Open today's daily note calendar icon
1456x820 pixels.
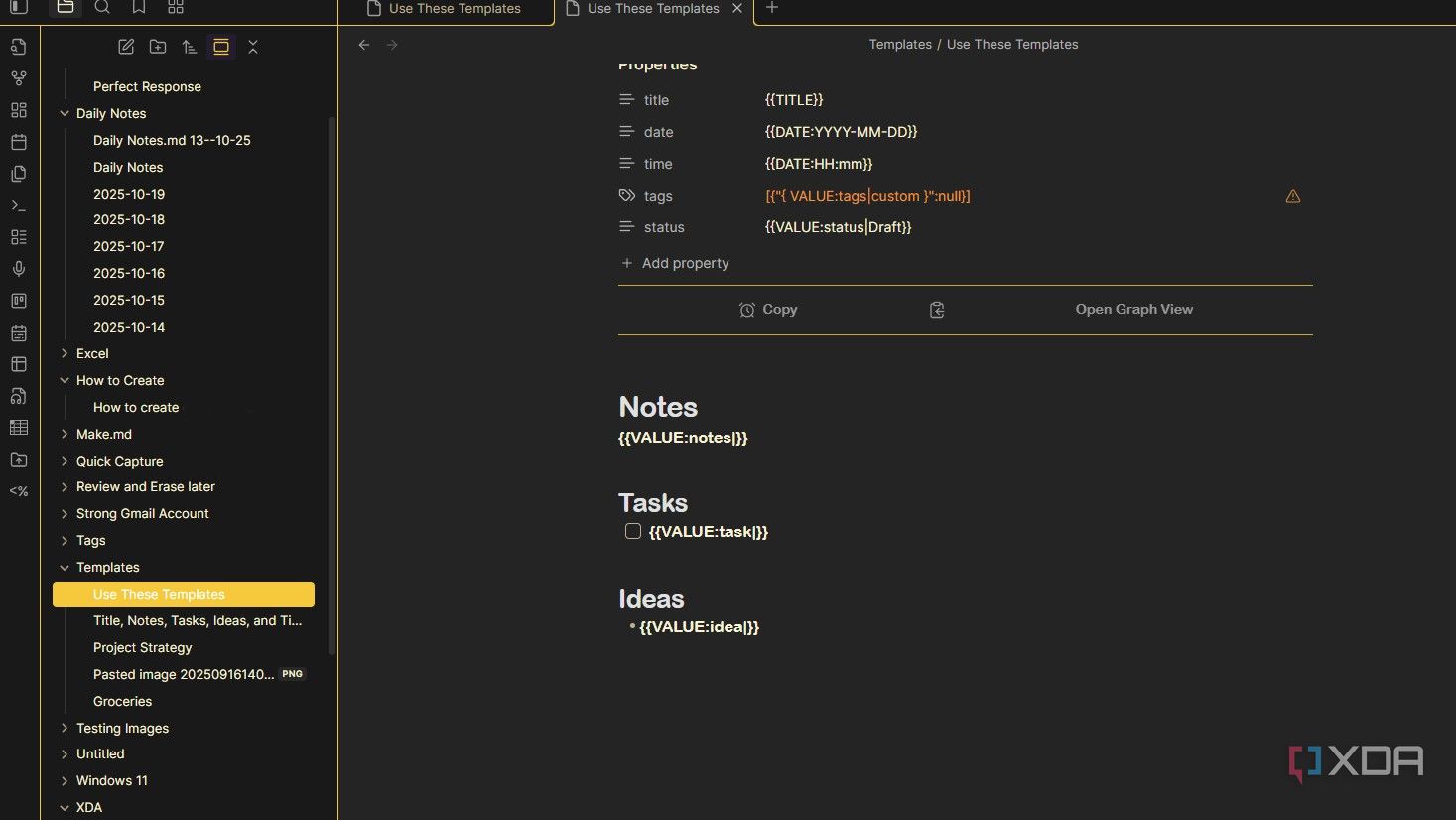19,142
